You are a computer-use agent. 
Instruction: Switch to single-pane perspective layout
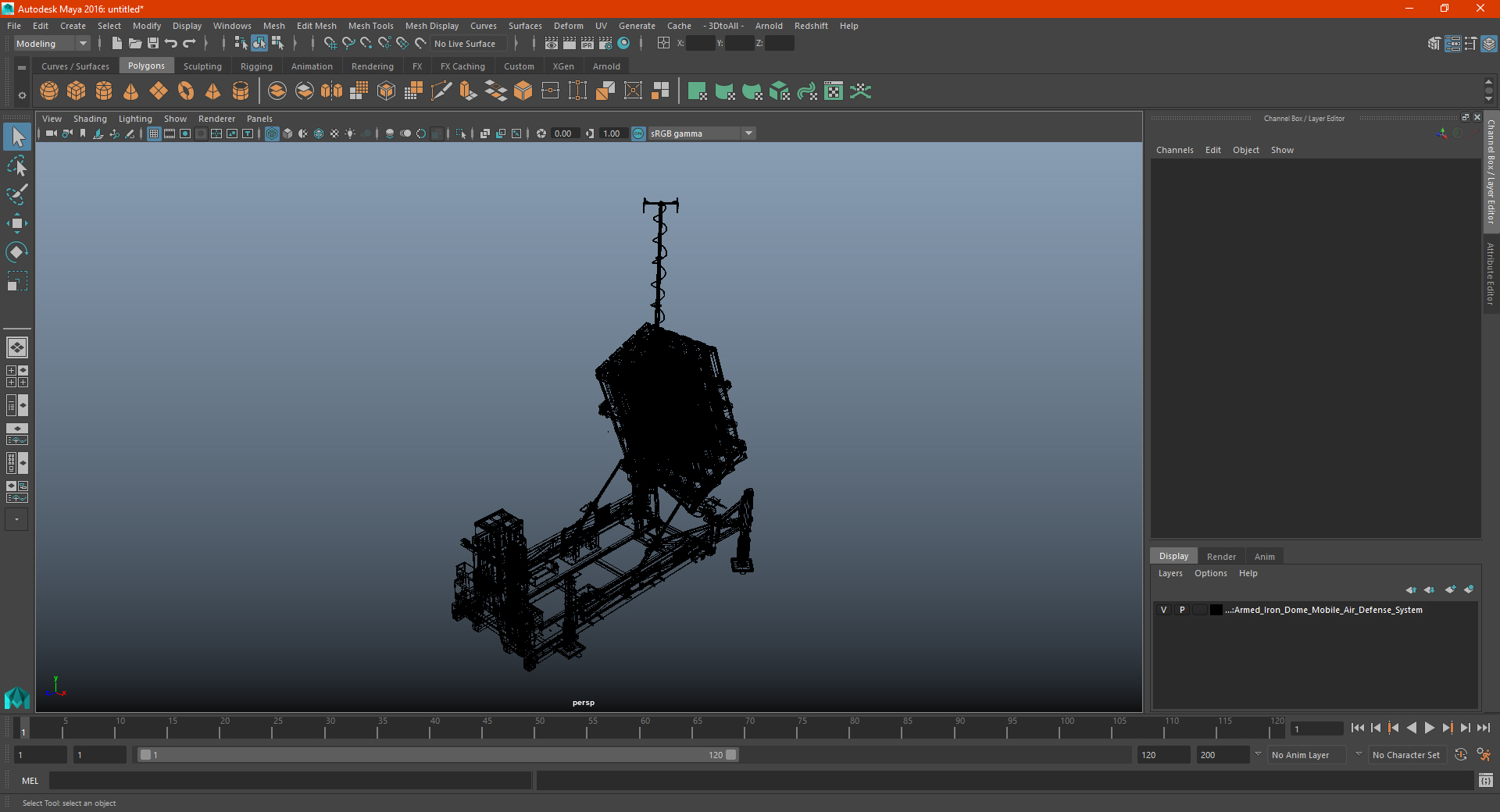pyautogui.click(x=17, y=347)
